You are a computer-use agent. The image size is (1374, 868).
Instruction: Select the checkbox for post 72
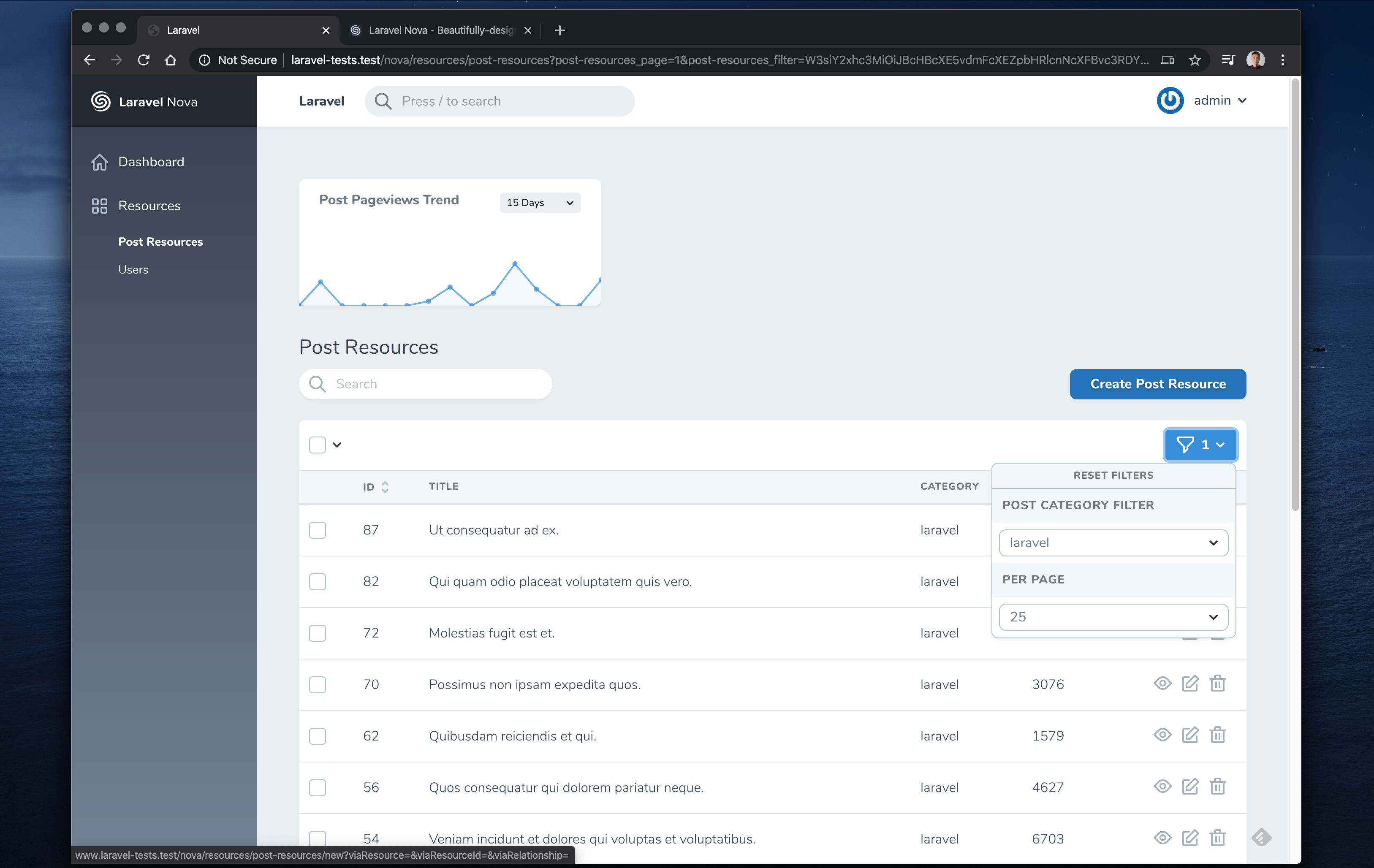[x=317, y=633]
